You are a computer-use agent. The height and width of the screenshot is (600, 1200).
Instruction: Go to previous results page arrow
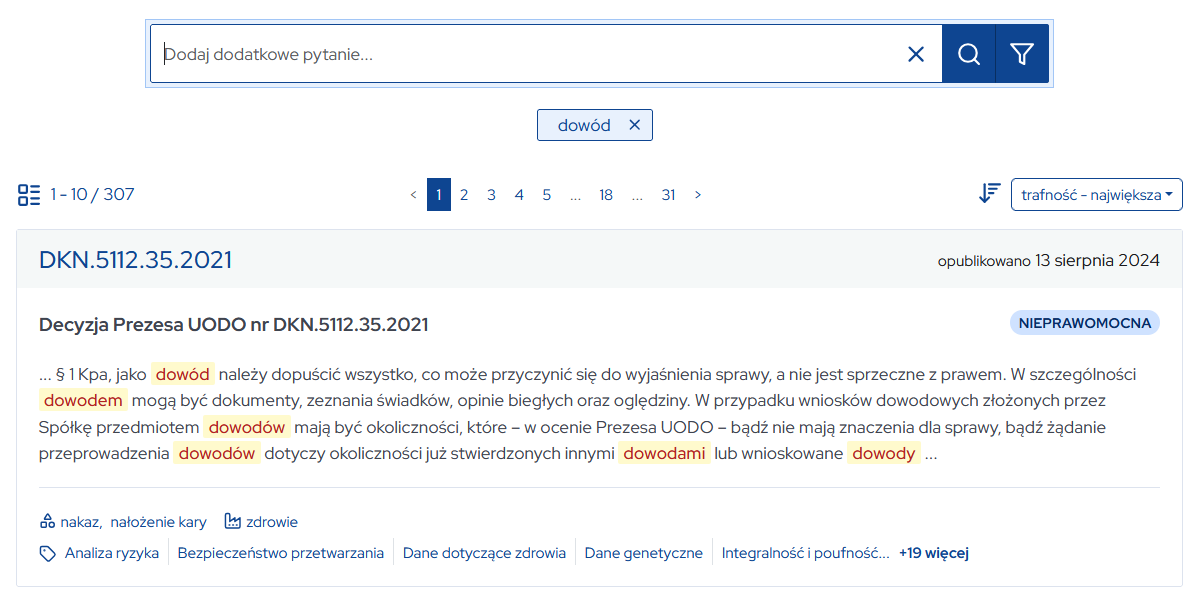[413, 194]
